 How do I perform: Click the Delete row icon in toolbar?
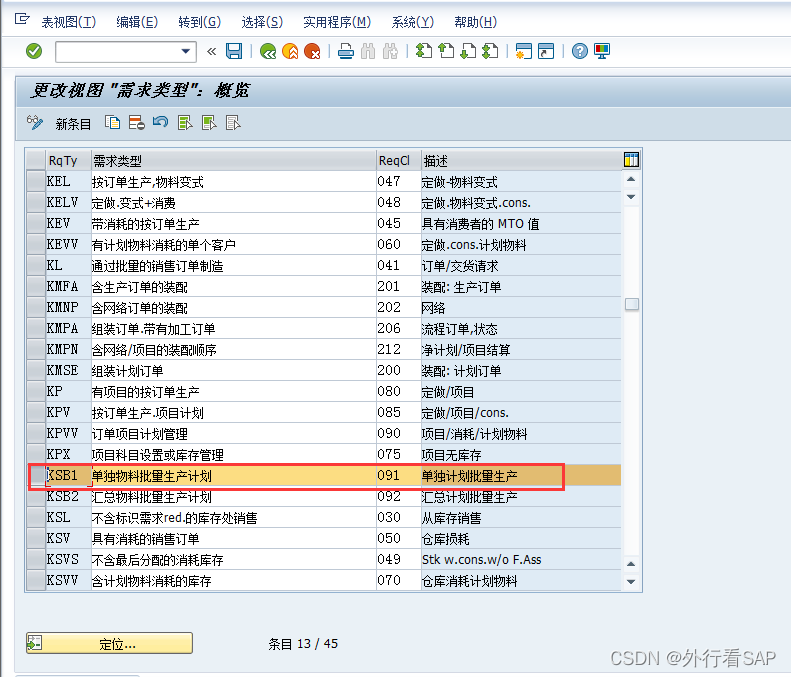click(x=136, y=123)
